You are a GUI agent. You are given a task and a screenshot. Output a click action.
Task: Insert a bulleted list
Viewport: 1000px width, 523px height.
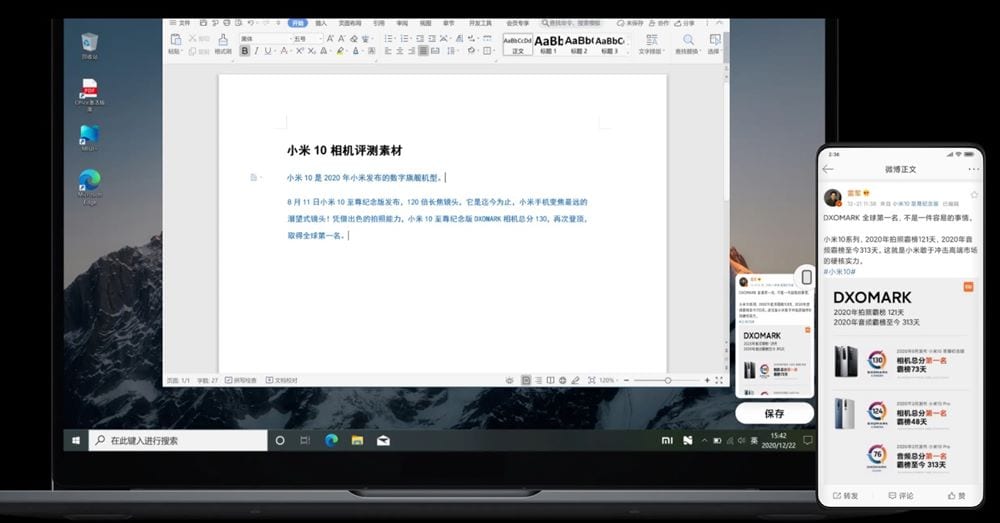point(388,39)
